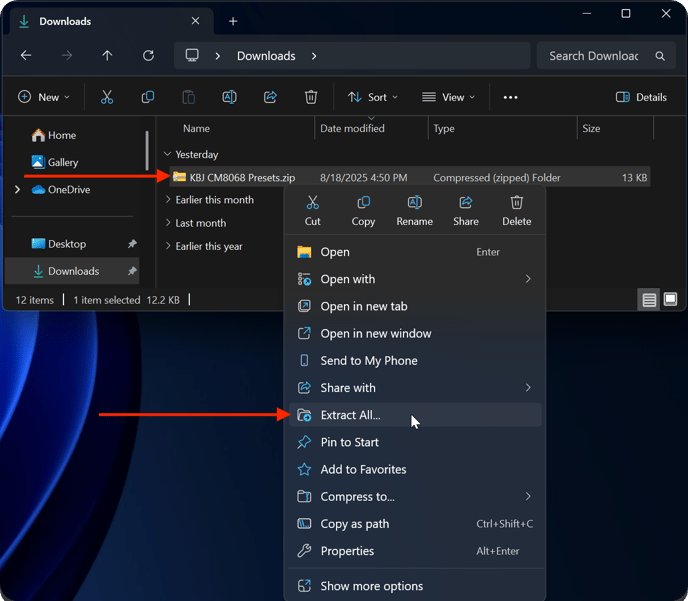
Task: Open the New dropdown
Action: point(44,97)
